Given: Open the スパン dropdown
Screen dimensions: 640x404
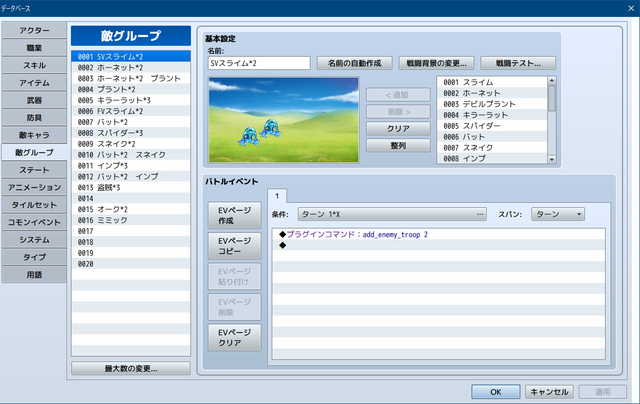Looking at the screenshot, I should (x=558, y=214).
